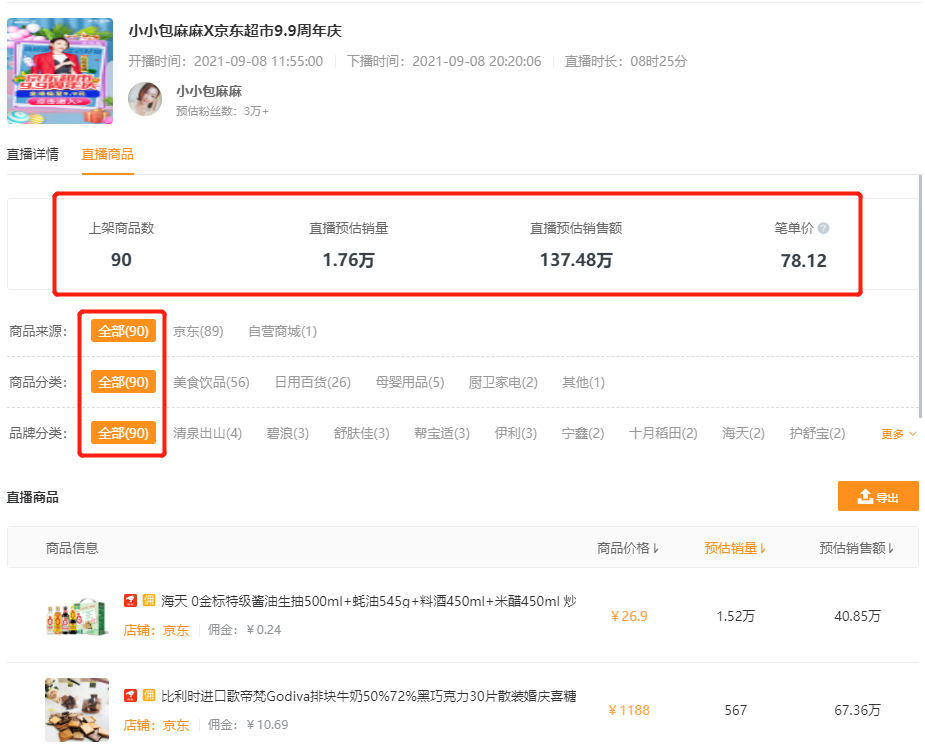Select 全部(90) under 商品来源
This screenshot has height=751, width=925.
click(123, 331)
